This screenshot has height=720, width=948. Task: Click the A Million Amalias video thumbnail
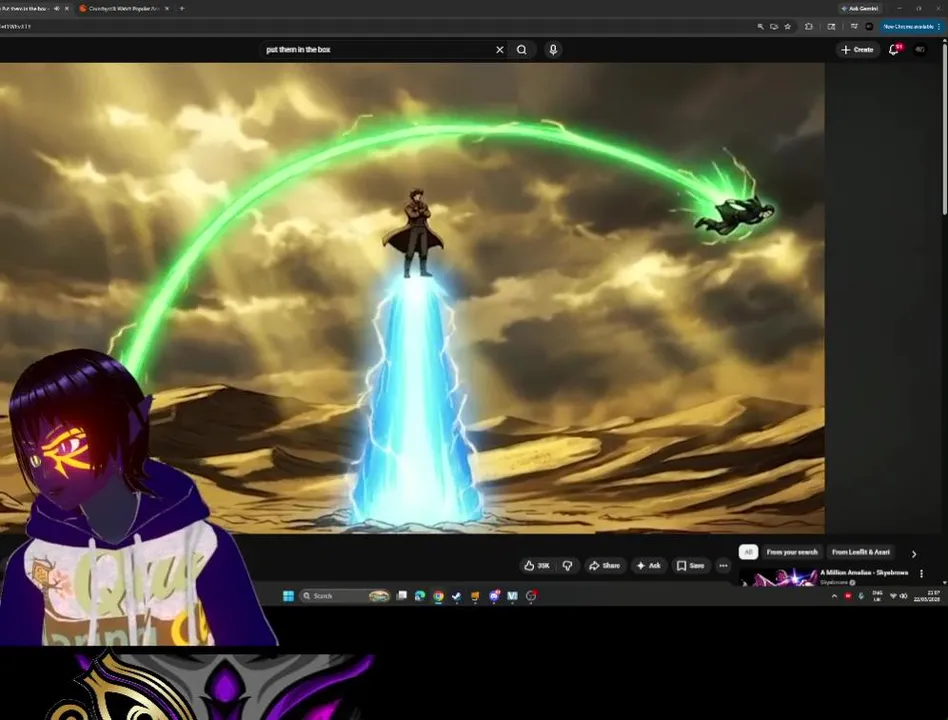777,578
